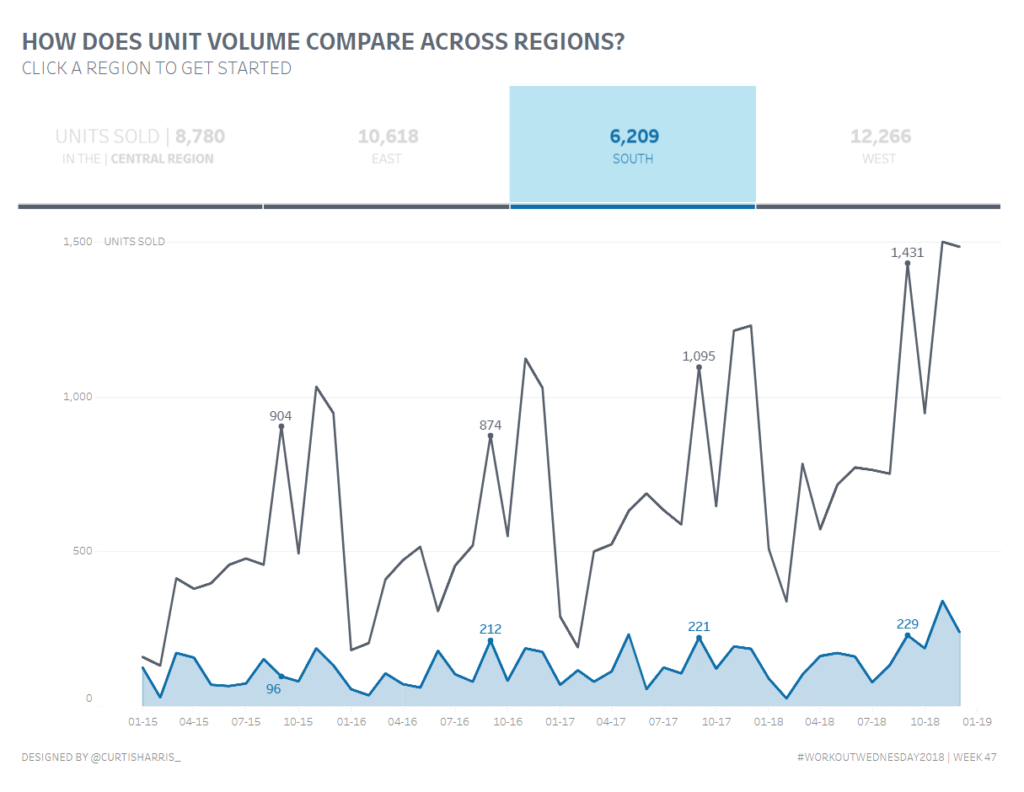Click the Units Sold axis title

134,242
